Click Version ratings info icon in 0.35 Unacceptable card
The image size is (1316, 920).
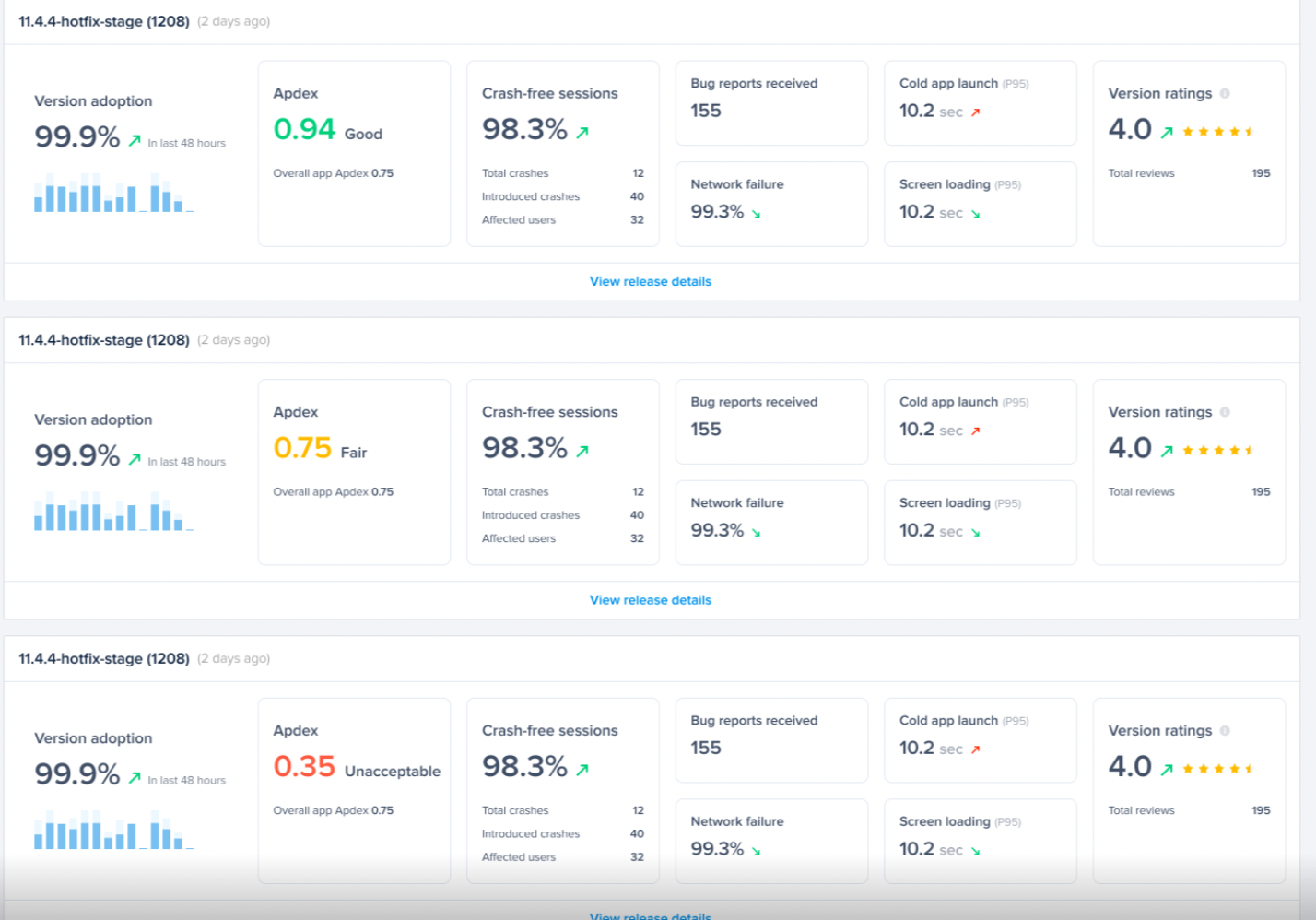click(1225, 730)
